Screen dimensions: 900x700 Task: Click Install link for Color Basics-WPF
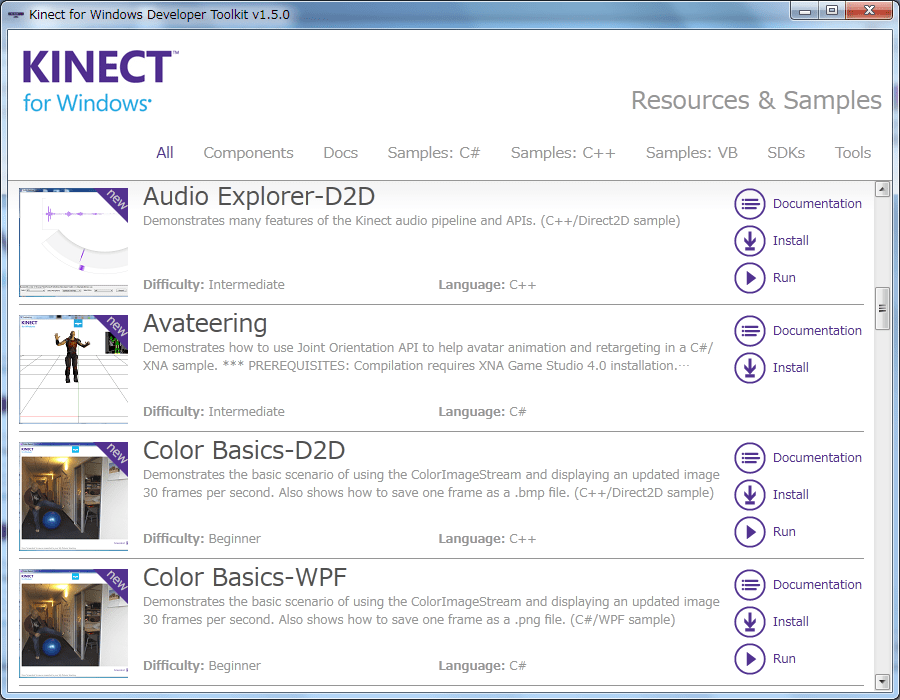[x=790, y=621]
